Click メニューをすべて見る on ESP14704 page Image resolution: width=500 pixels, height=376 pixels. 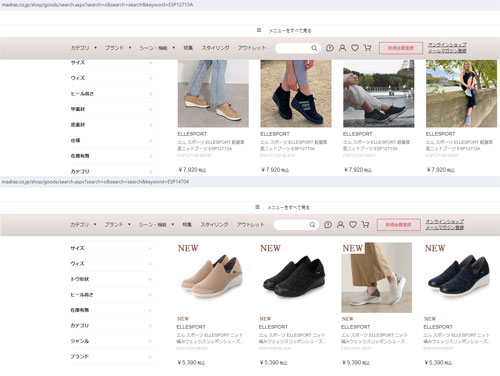click(x=288, y=207)
